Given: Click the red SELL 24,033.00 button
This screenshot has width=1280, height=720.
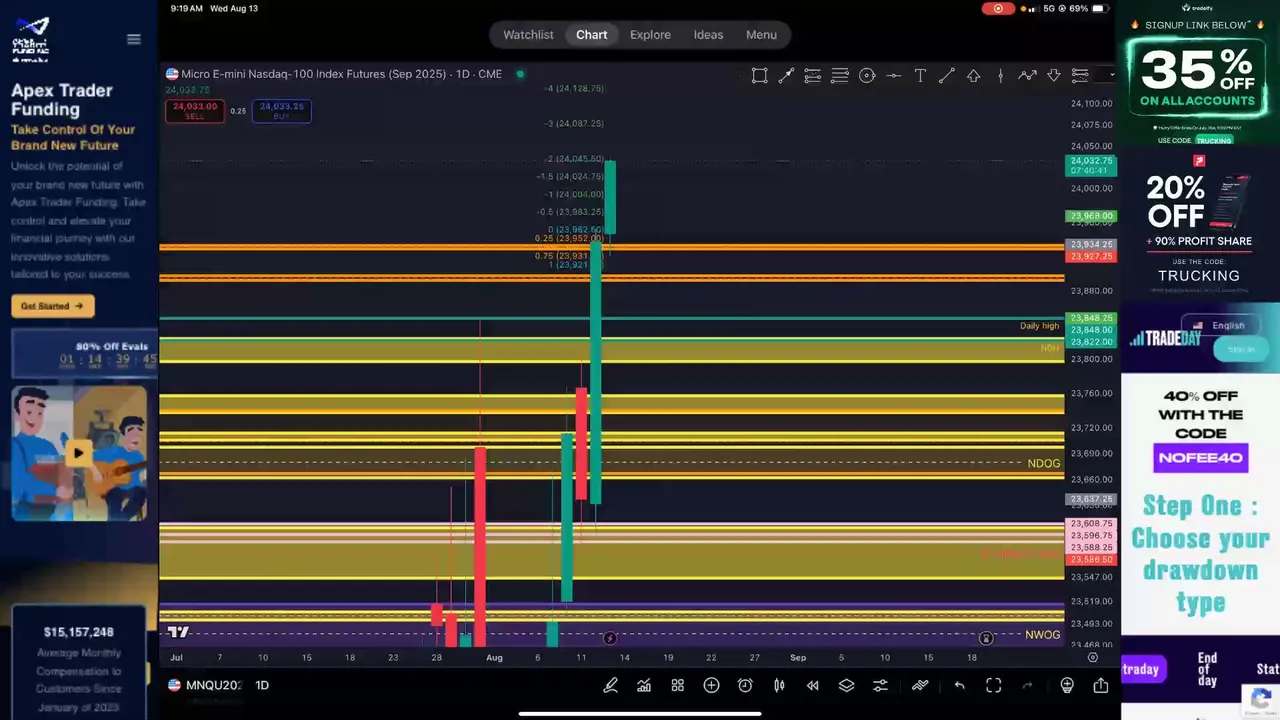Looking at the screenshot, I should [194, 111].
